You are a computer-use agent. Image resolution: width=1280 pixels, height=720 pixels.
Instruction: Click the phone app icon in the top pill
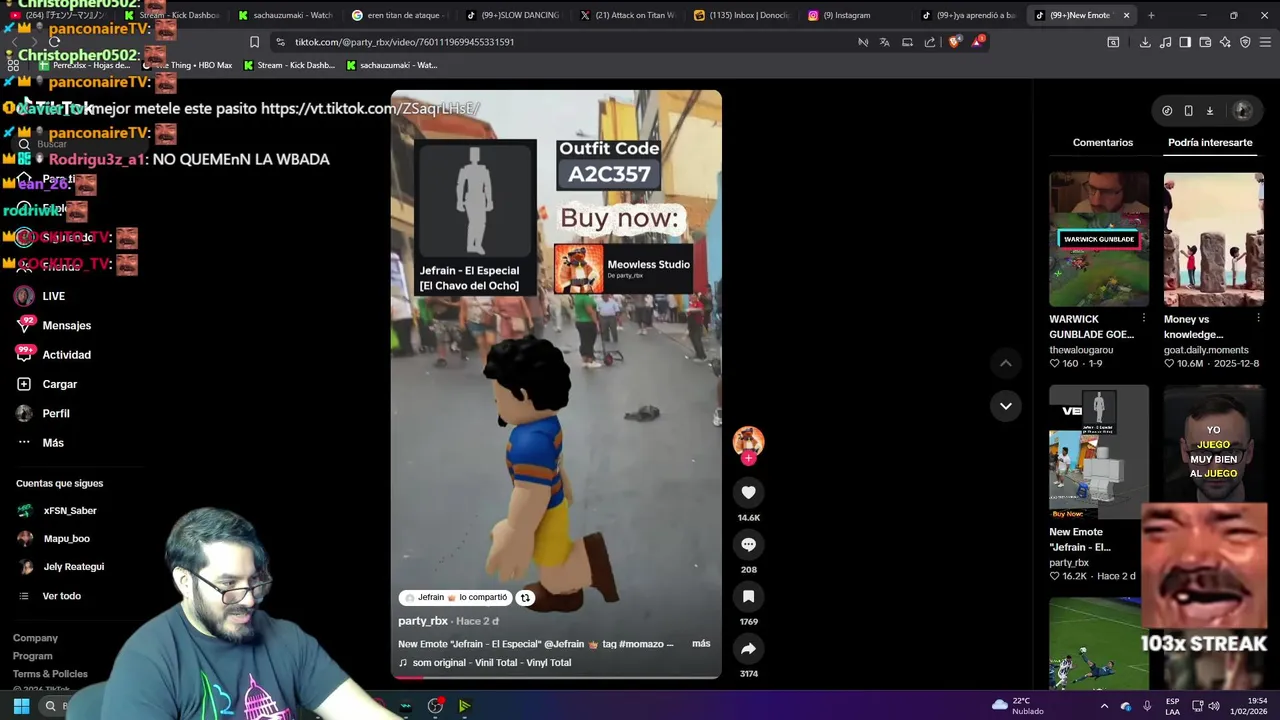pos(1188,111)
